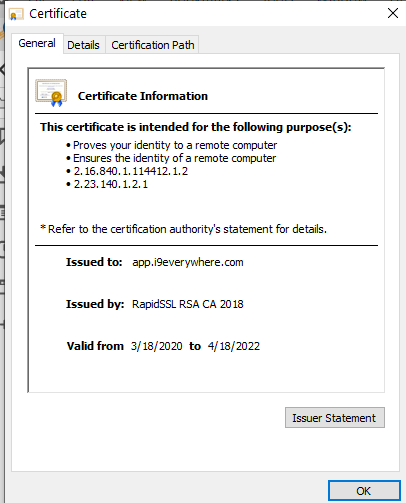Screen dimensions: 406x503
Task: Click the 'Ensures the identity of a remote computer' line
Action: [x=174, y=158]
